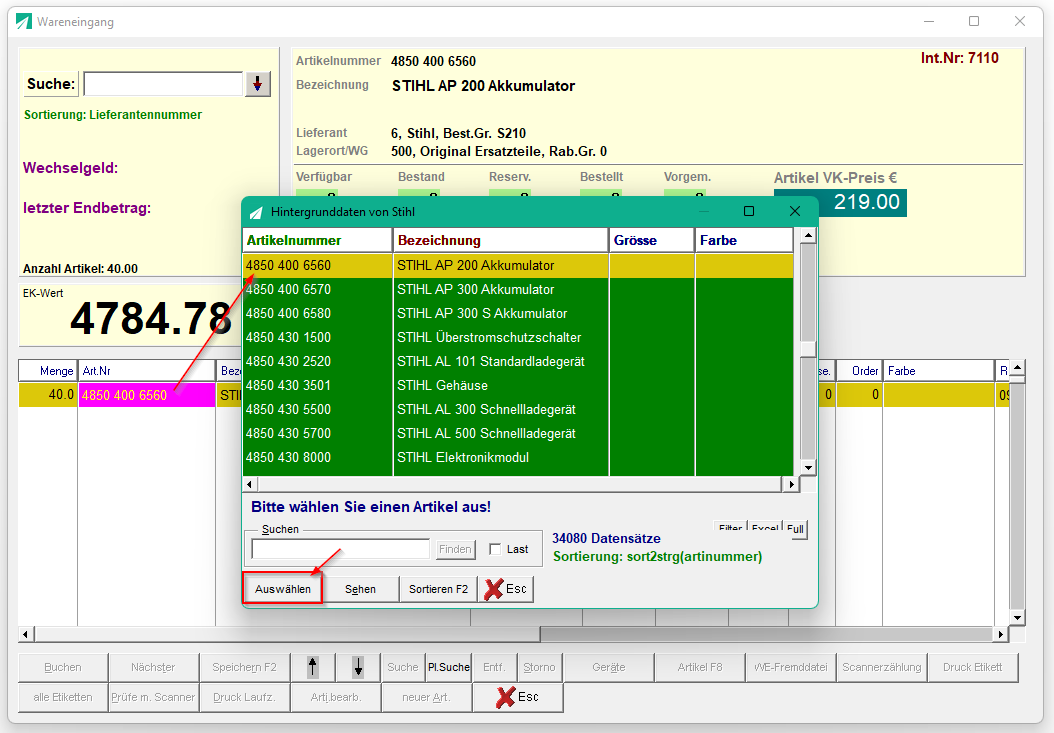This screenshot has width=1054, height=733.
Task: Click the Storno button
Action: pyautogui.click(x=539, y=667)
